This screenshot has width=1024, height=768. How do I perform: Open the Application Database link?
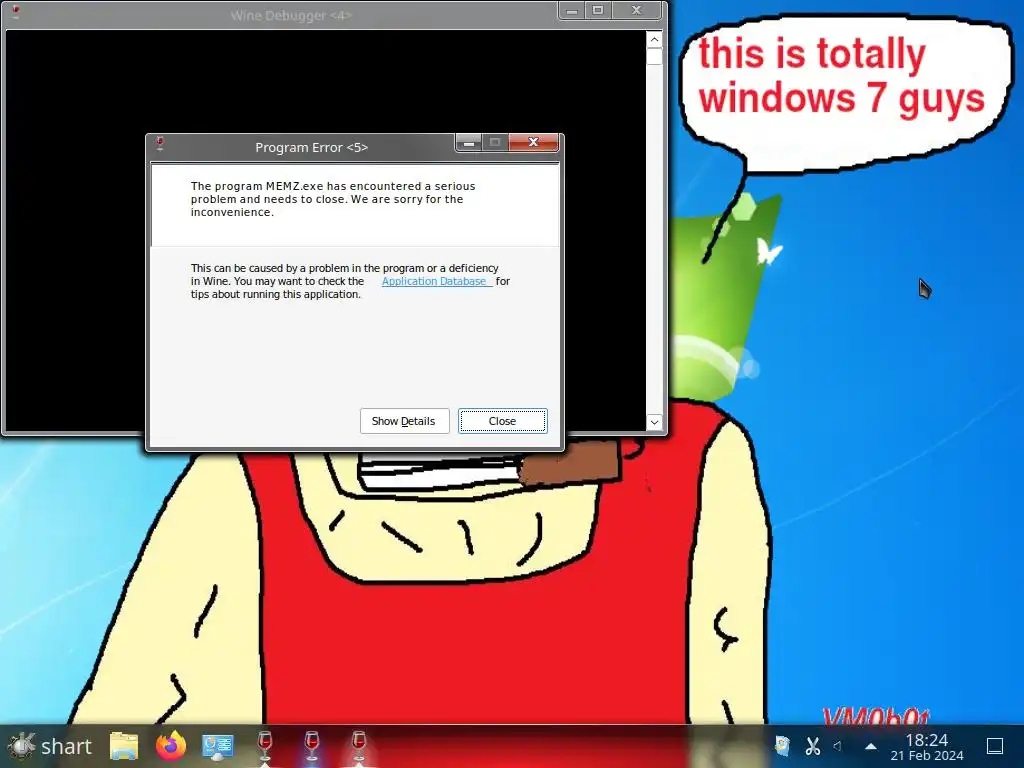(437, 281)
